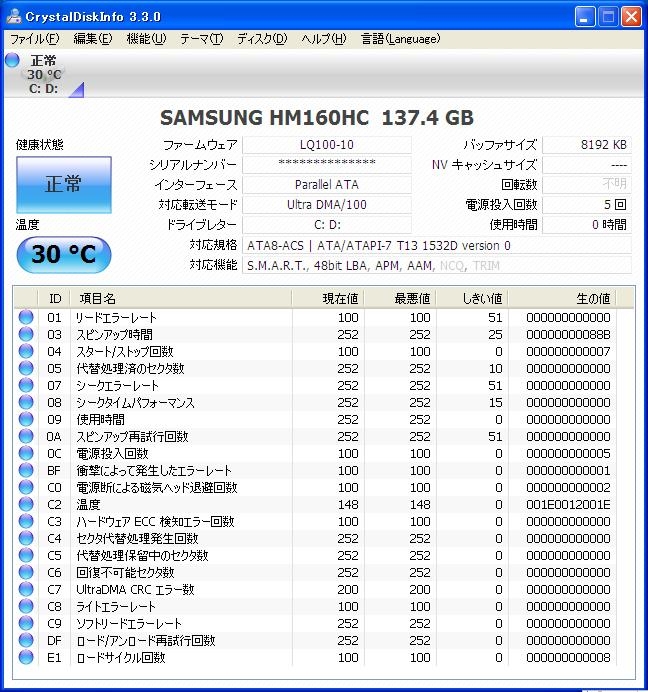The width and height of the screenshot is (648, 692).
Task: Click the CrystalDiskInfo title bar app icon
Action: pyautogui.click(x=14, y=16)
